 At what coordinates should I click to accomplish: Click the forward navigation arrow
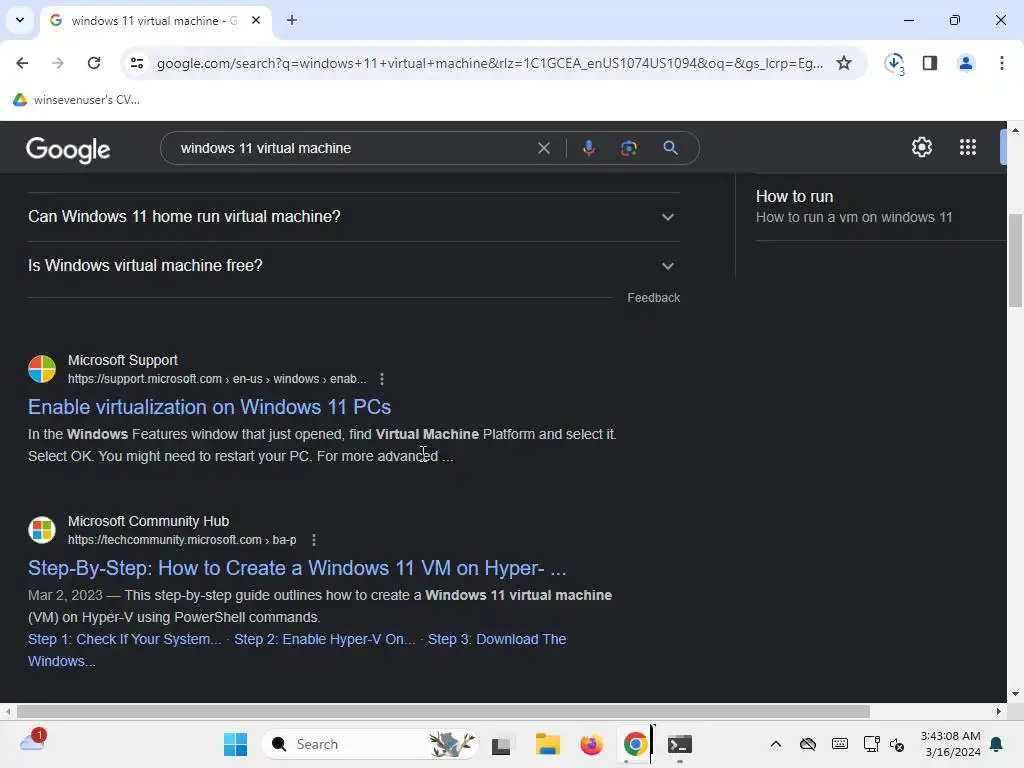[x=58, y=63]
